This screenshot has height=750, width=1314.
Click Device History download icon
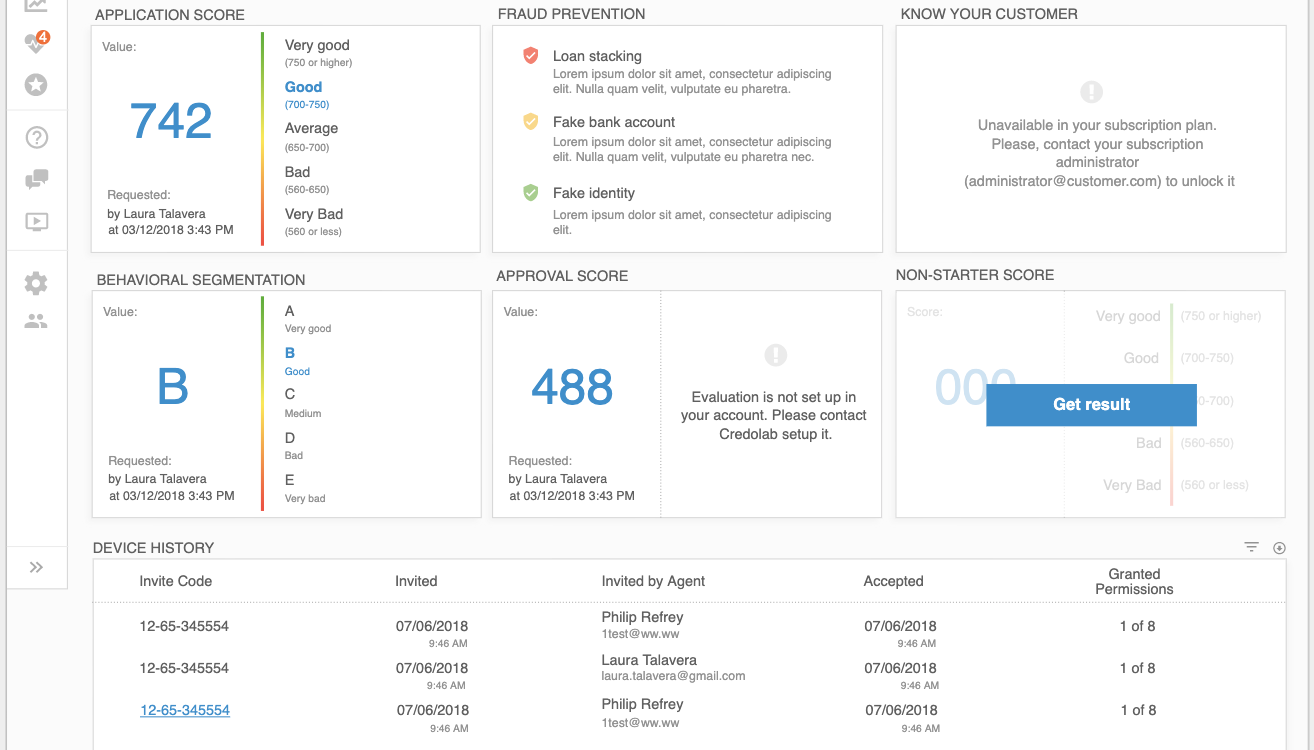coord(1279,547)
